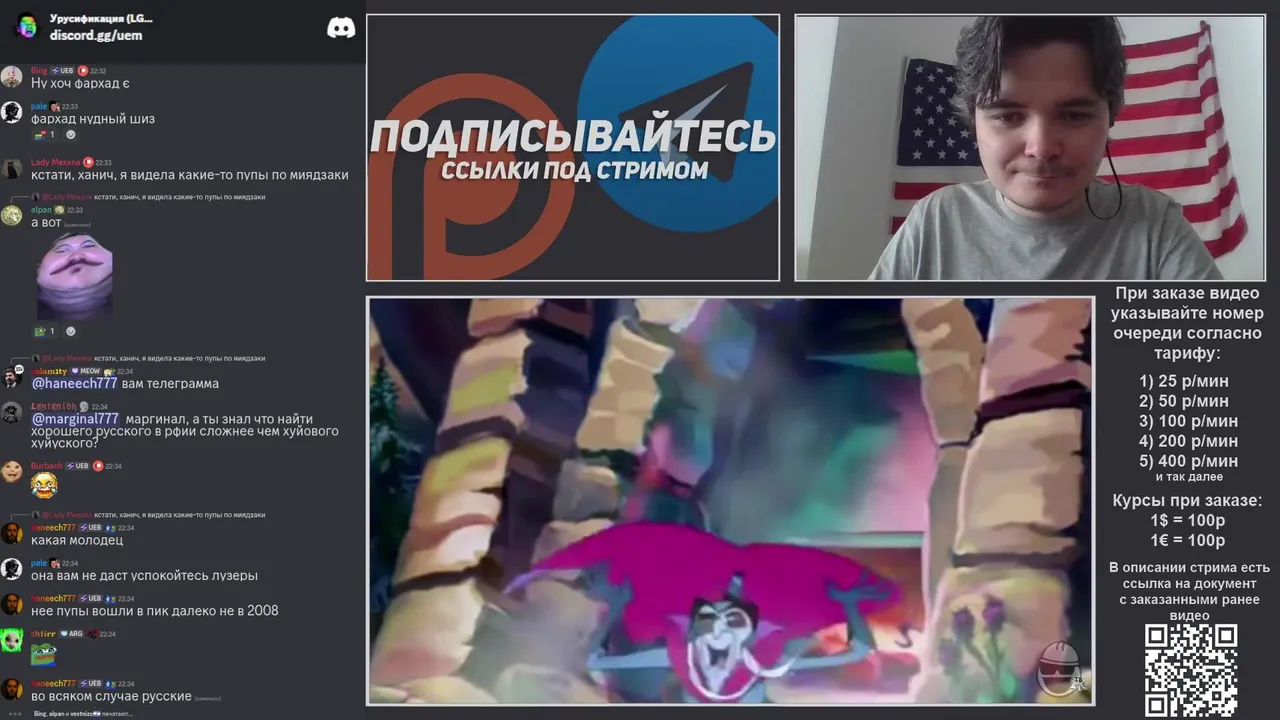Click Bing's avatar in the chat
Screen dimensions: 1280x720
(x=11, y=77)
